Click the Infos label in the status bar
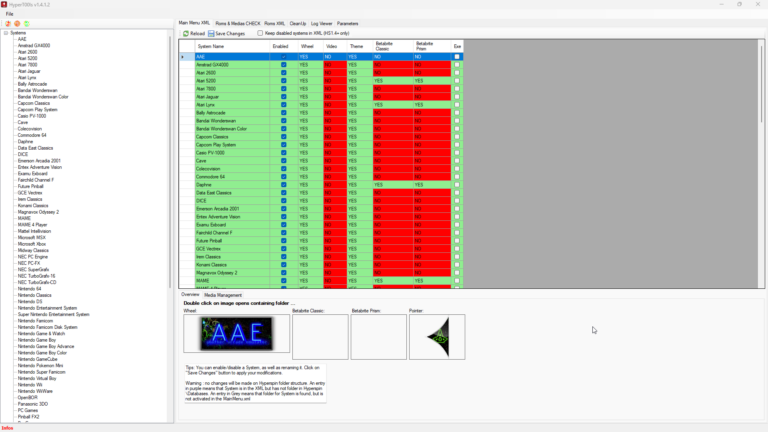The height and width of the screenshot is (432, 768). point(7,428)
